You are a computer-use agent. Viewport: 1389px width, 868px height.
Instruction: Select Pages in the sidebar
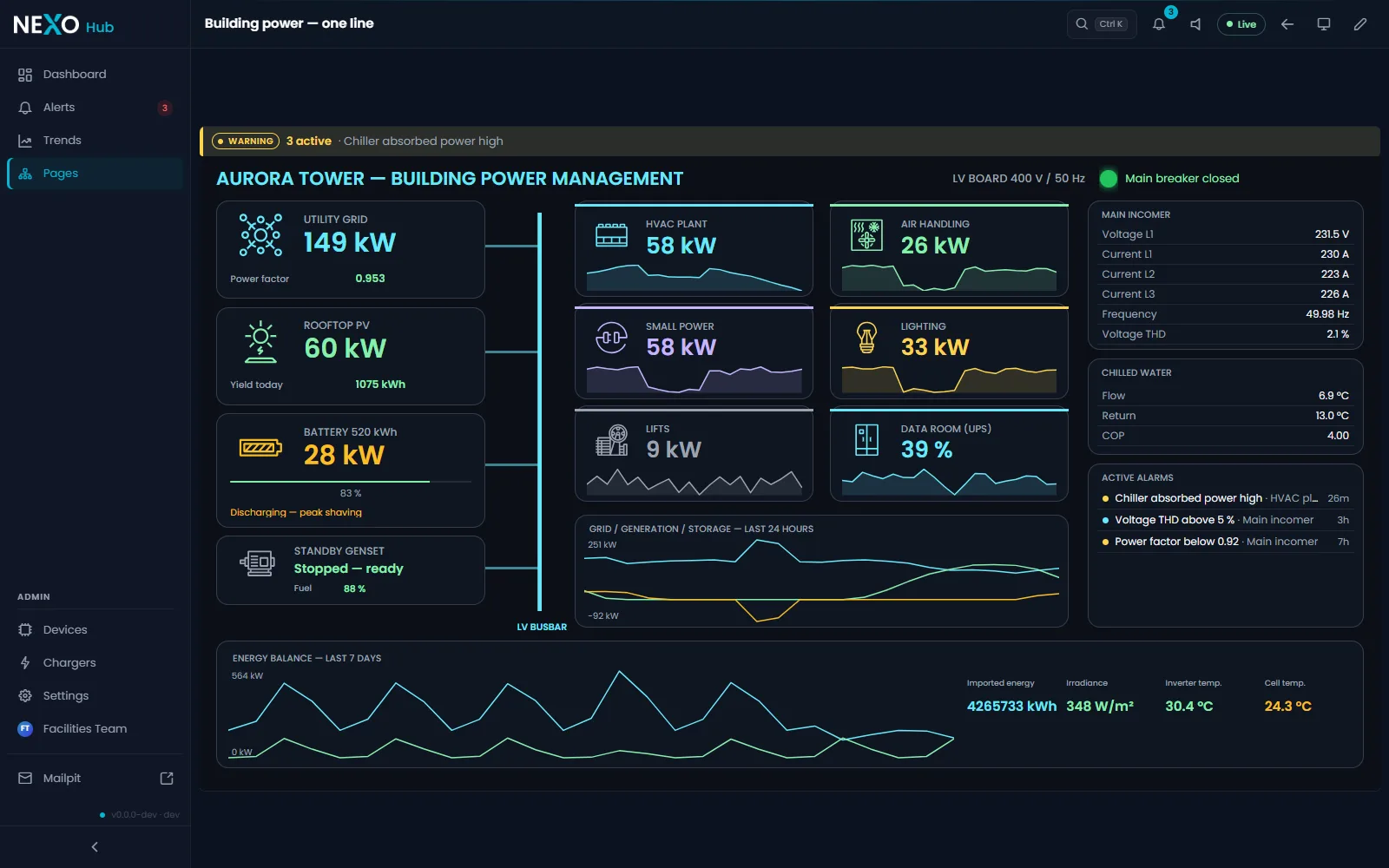(95, 174)
